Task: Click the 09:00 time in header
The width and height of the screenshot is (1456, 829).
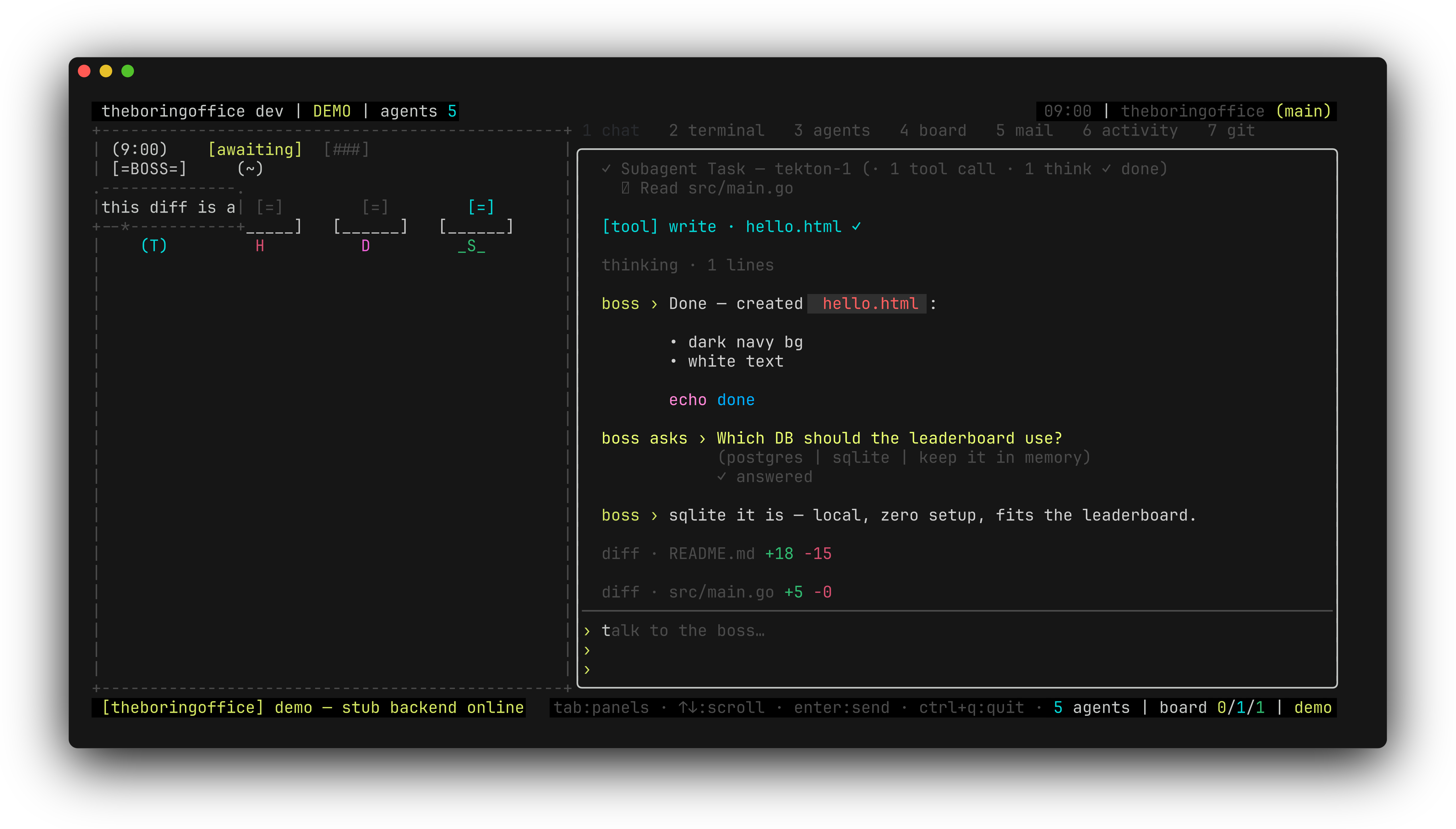Action: (1068, 111)
